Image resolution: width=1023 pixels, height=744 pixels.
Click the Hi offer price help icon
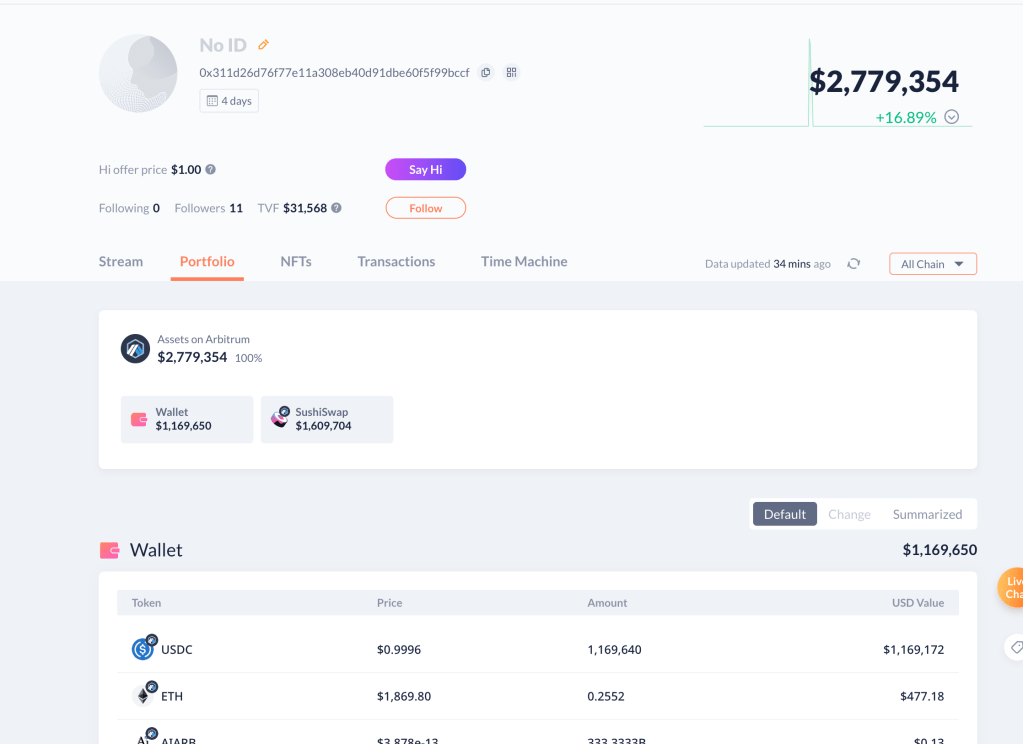211,170
